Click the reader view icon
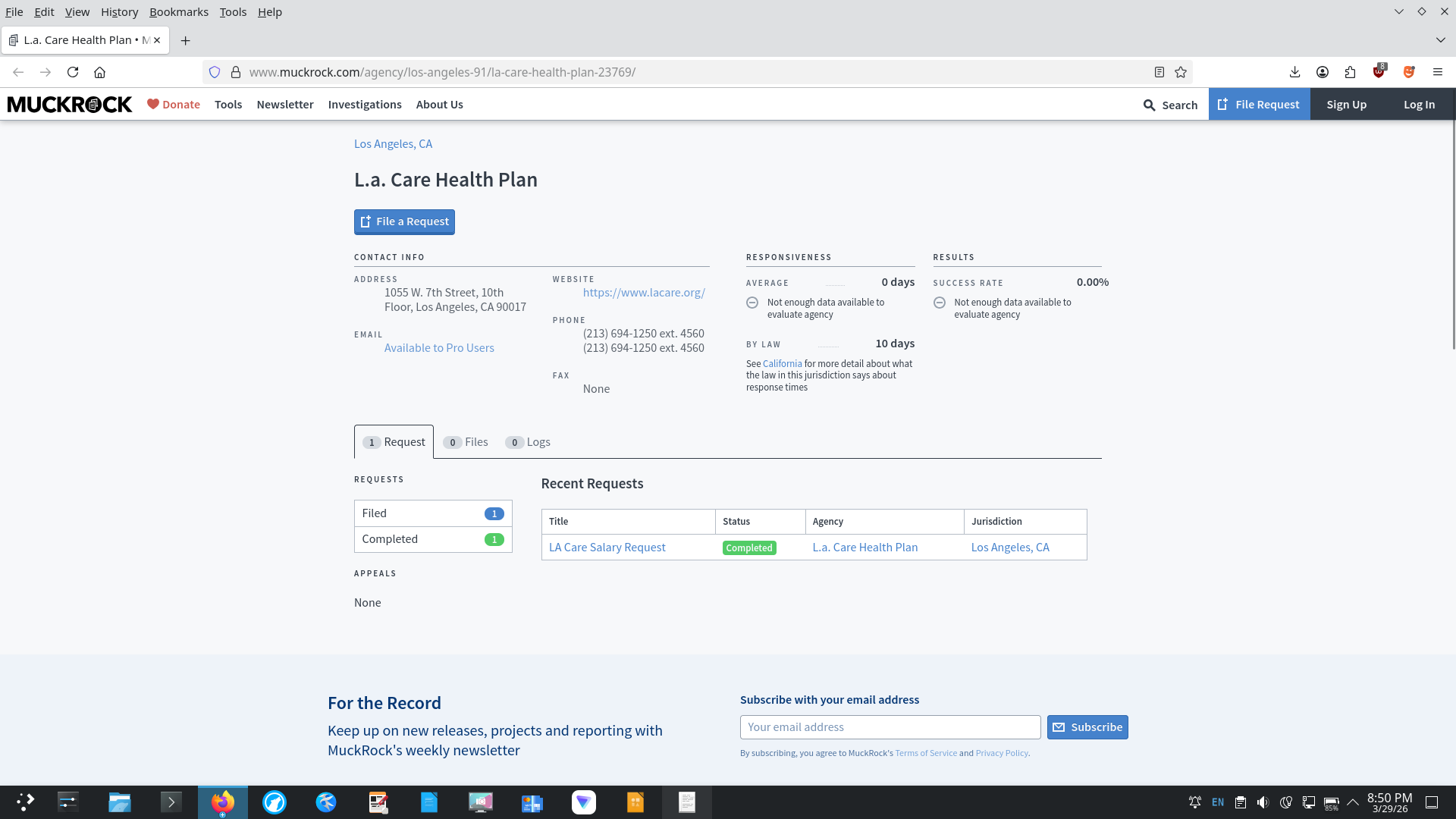Viewport: 1456px width, 819px height. coord(1159,72)
